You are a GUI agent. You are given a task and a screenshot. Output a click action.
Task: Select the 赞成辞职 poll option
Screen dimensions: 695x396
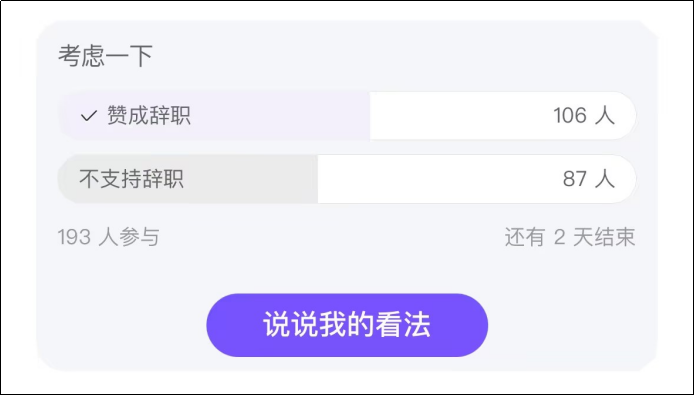coord(347,116)
